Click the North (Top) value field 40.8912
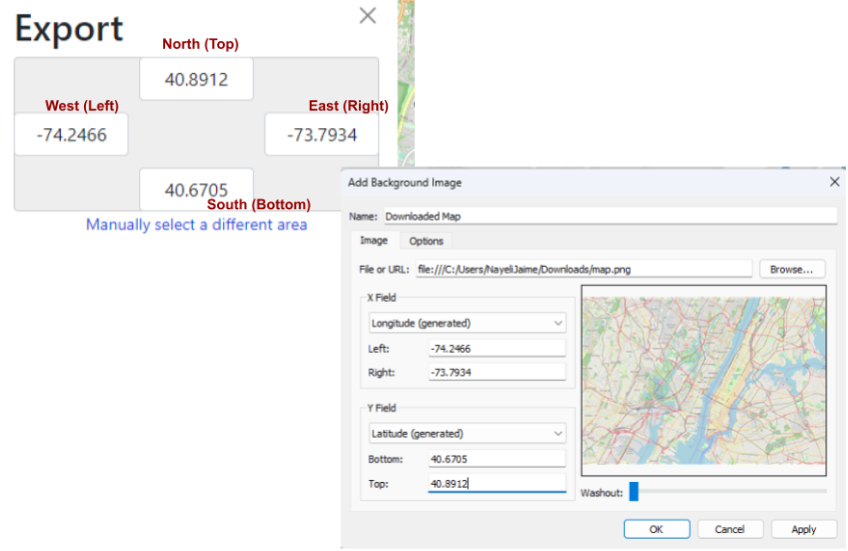Viewport: 848px width, 551px height. pos(196,79)
